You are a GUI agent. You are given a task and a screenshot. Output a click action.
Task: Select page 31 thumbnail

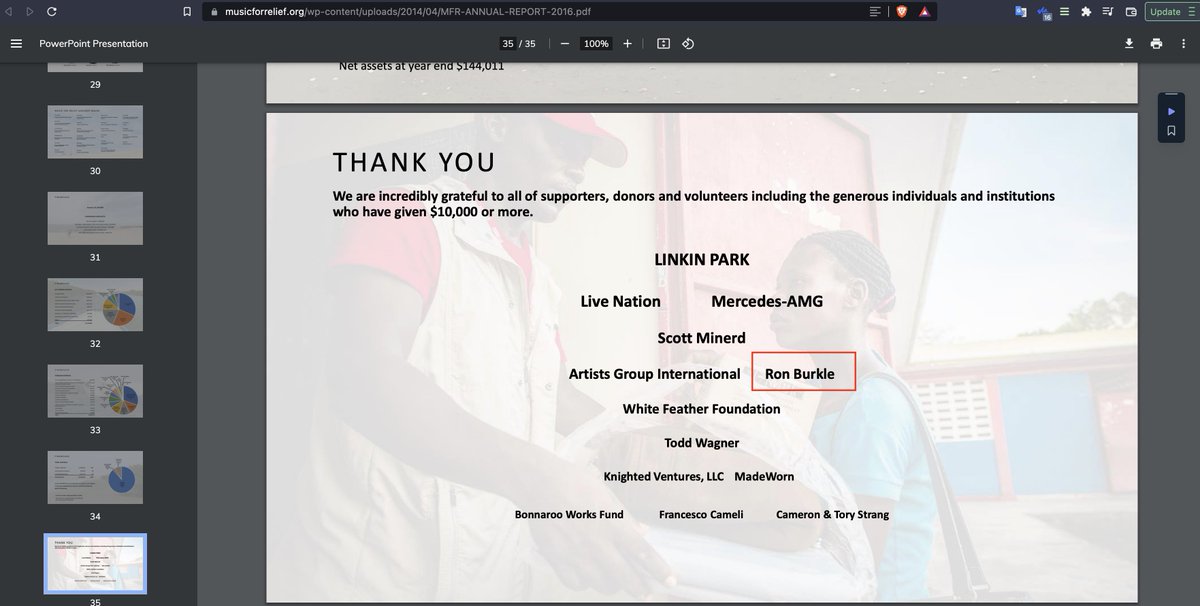95,218
